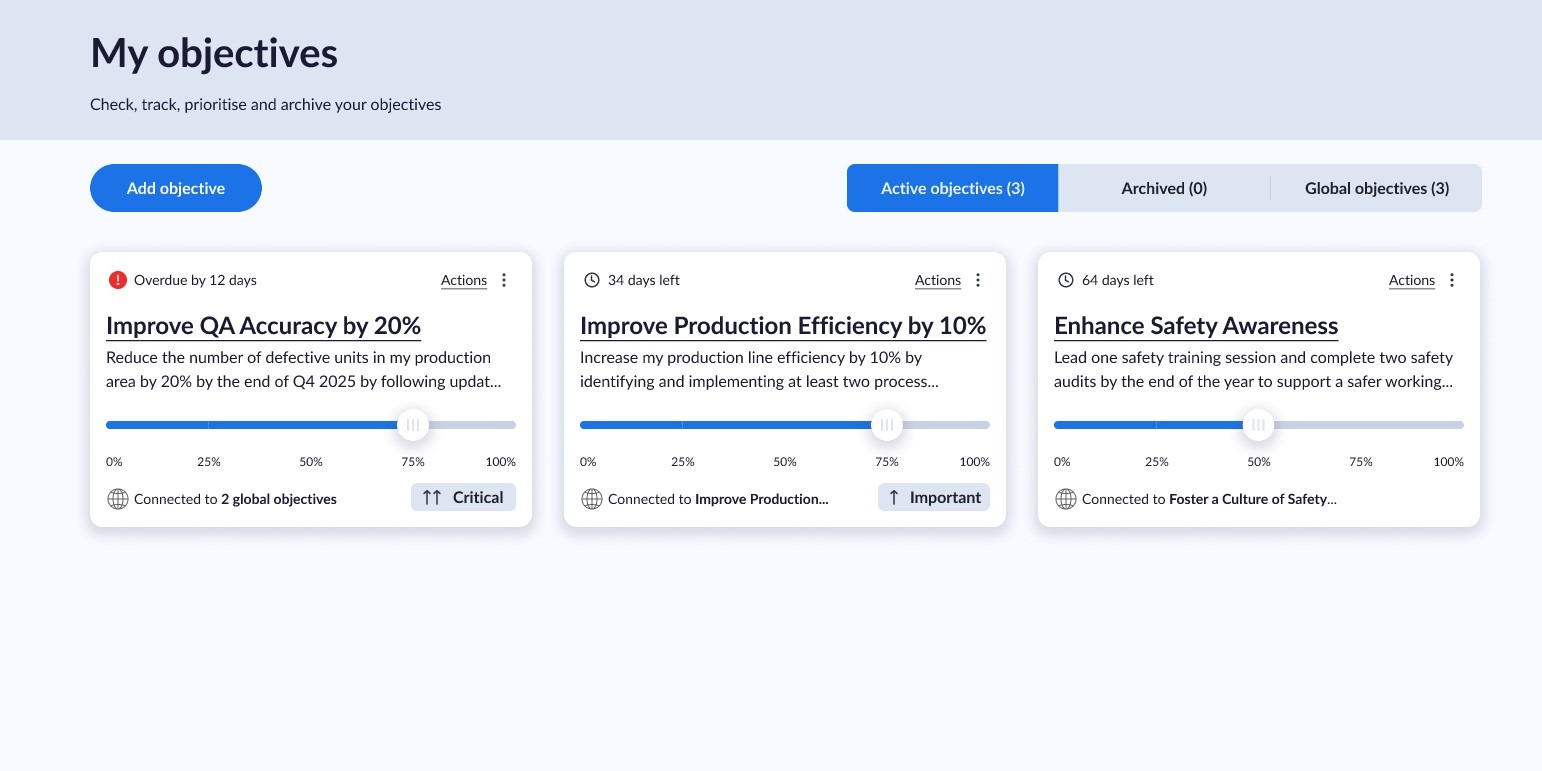Image resolution: width=1542 pixels, height=771 pixels.
Task: Expand Actions on Improve QA Accuracy card
Action: (x=464, y=281)
